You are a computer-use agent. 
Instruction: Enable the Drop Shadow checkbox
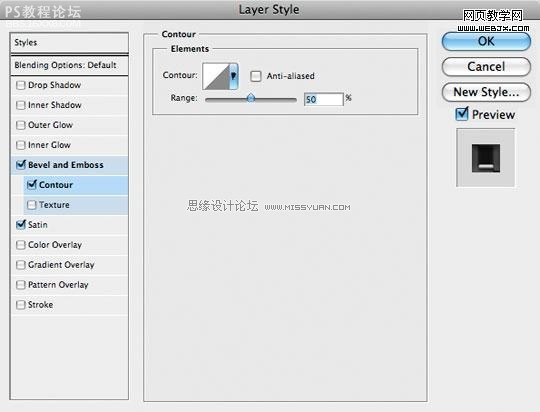click(21, 85)
